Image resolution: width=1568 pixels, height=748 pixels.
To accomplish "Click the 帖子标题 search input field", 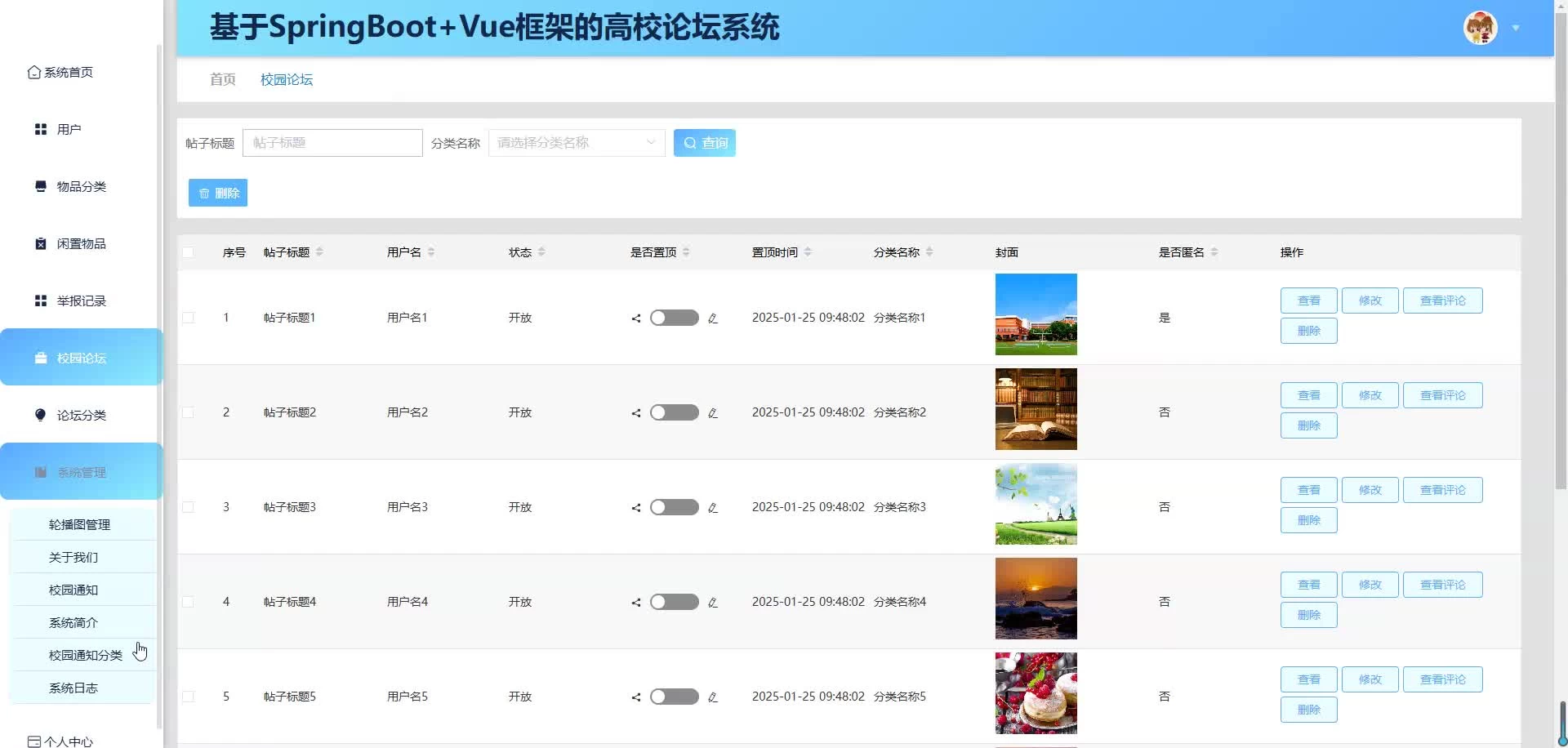I will click(332, 143).
